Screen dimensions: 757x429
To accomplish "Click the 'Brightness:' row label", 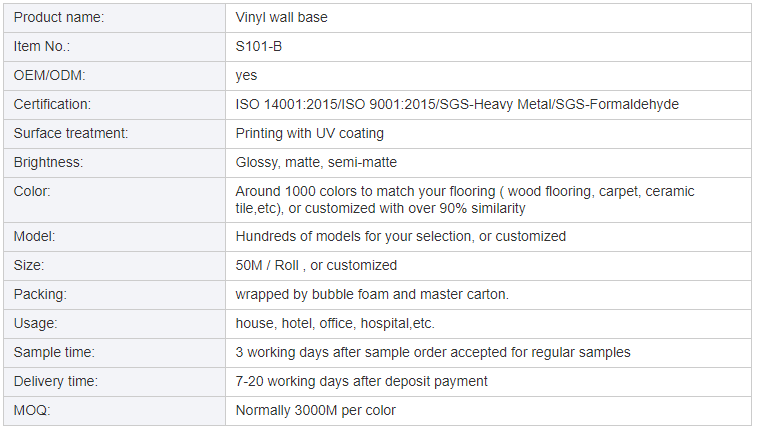I will click(48, 163).
